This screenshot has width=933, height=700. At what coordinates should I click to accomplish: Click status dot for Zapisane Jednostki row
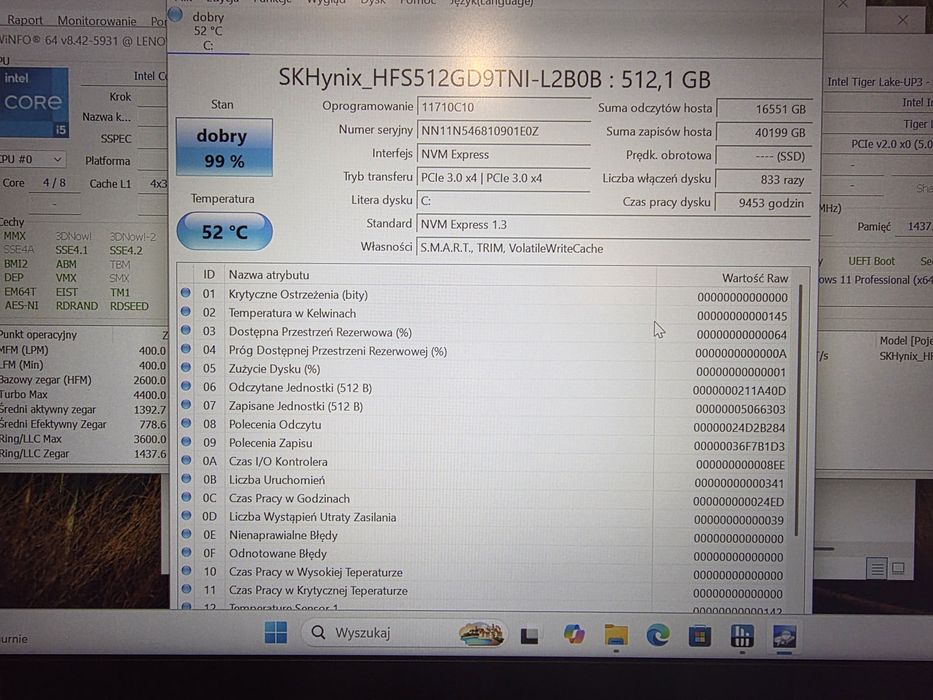tap(186, 404)
